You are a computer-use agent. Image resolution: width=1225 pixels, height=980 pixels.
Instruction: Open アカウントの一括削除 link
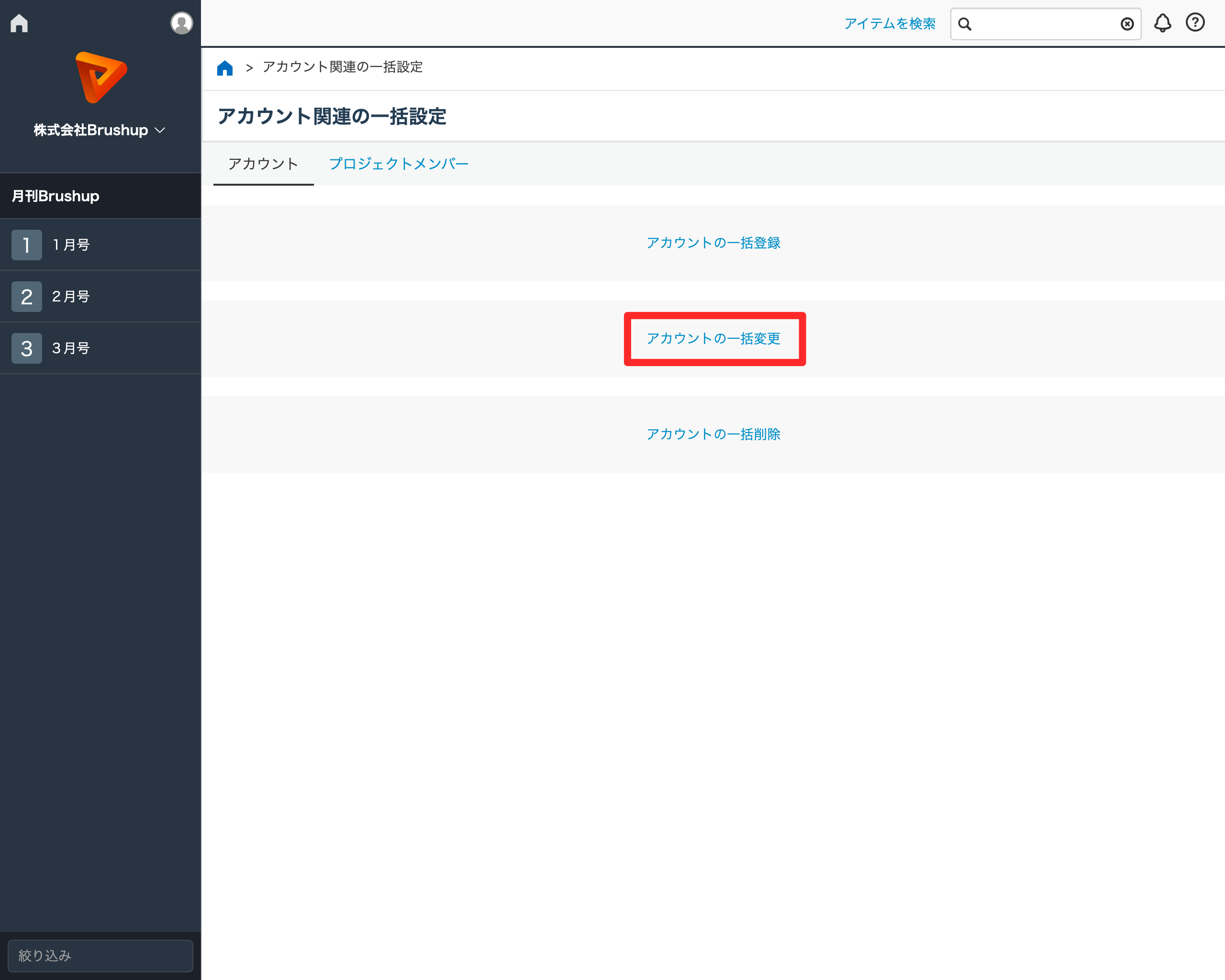(713, 434)
